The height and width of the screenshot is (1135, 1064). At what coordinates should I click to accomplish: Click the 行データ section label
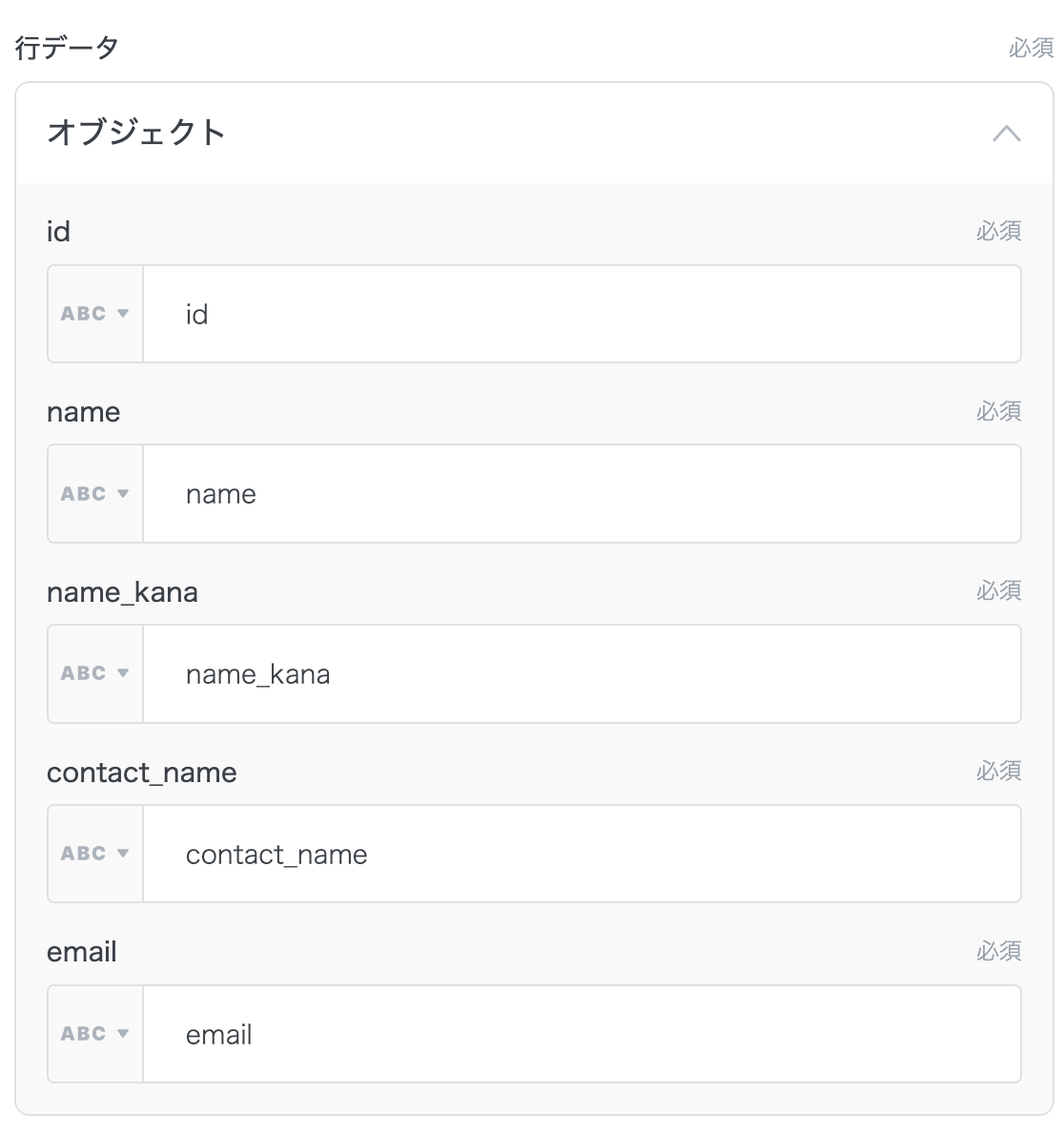67,47
